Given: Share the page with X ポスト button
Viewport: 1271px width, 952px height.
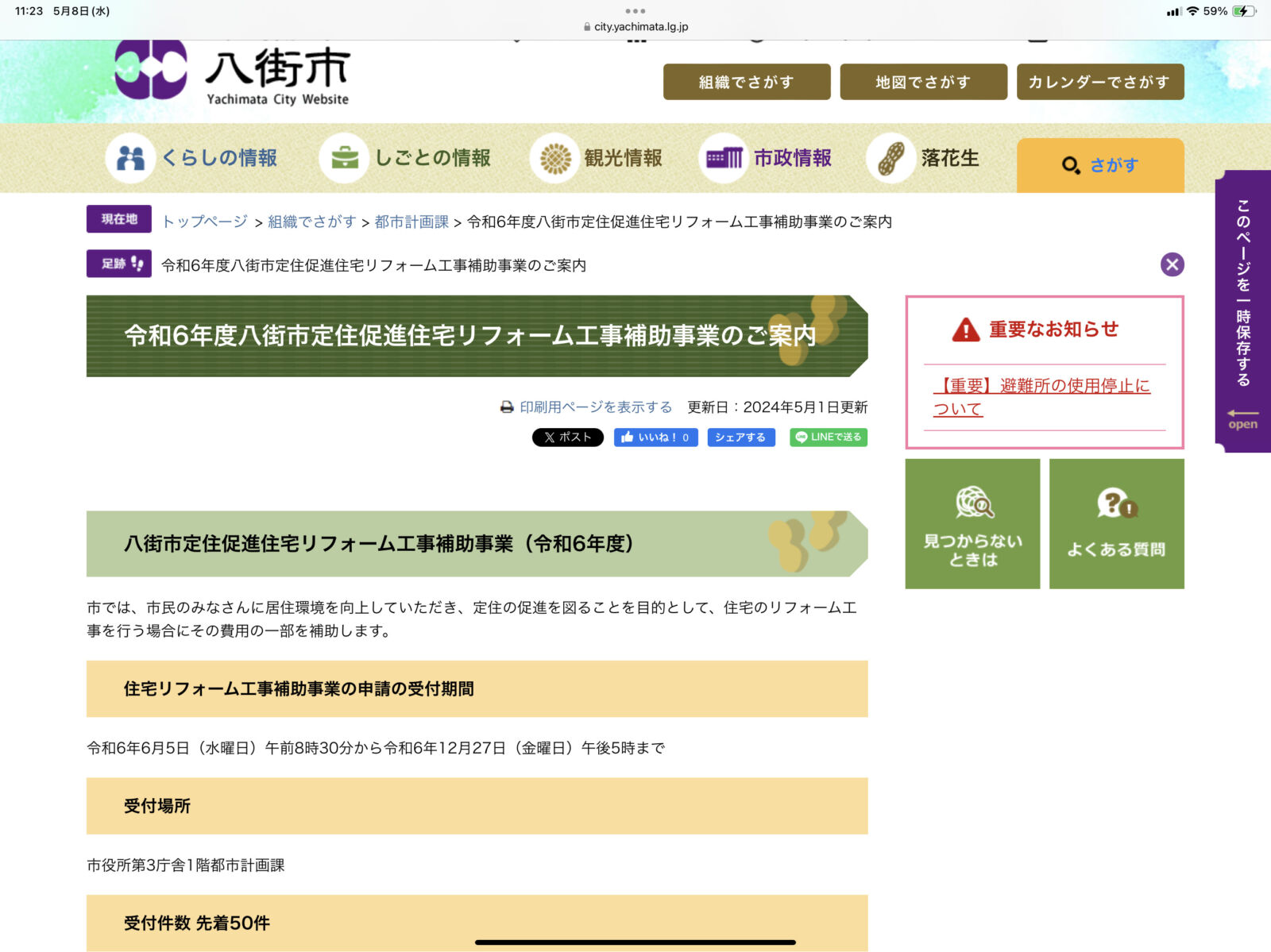Looking at the screenshot, I should (x=567, y=437).
